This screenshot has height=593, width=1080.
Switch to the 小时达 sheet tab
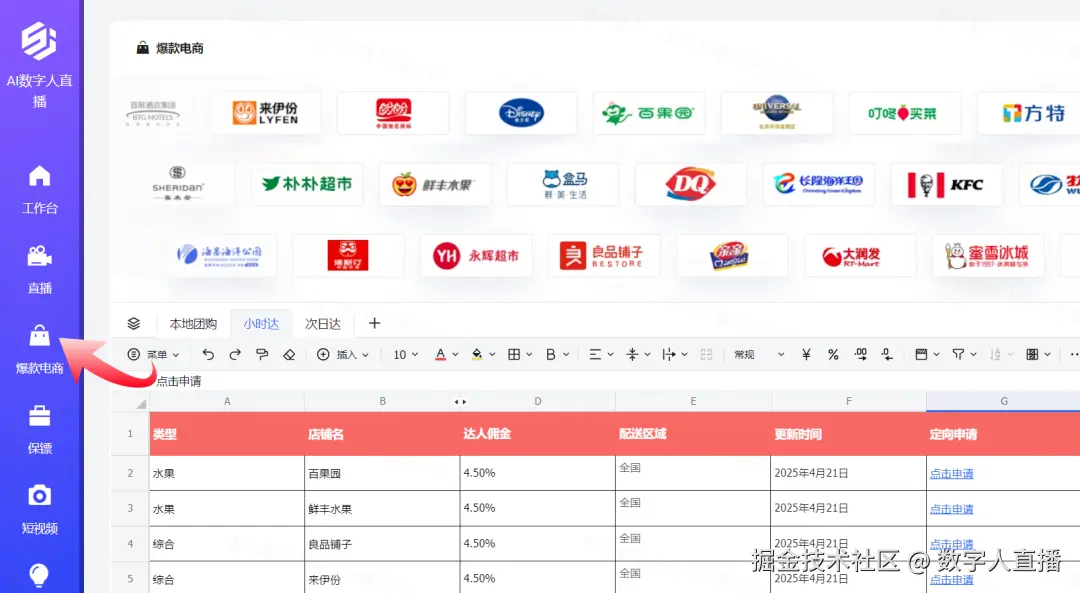point(261,324)
